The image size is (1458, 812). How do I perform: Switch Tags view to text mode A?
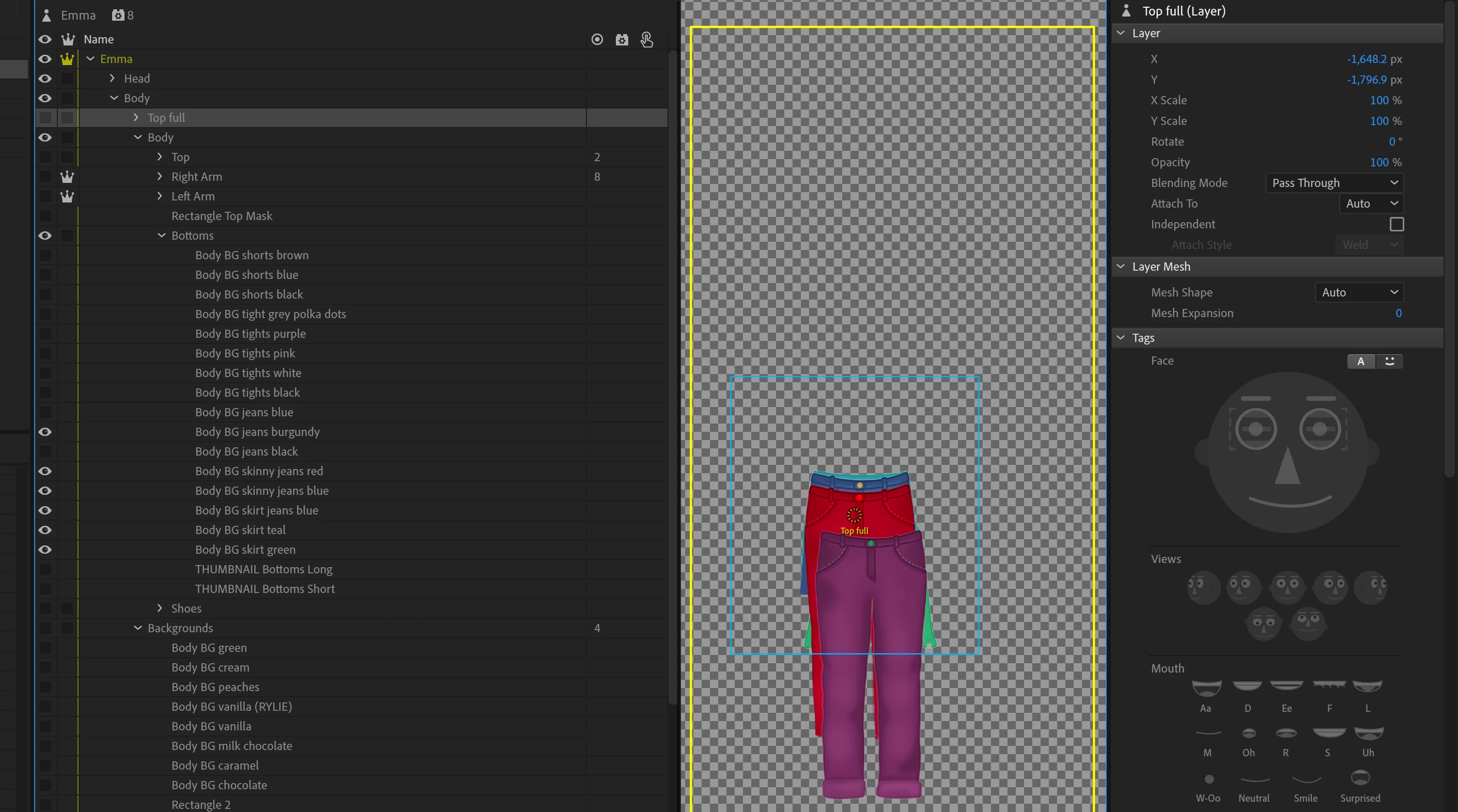1360,362
